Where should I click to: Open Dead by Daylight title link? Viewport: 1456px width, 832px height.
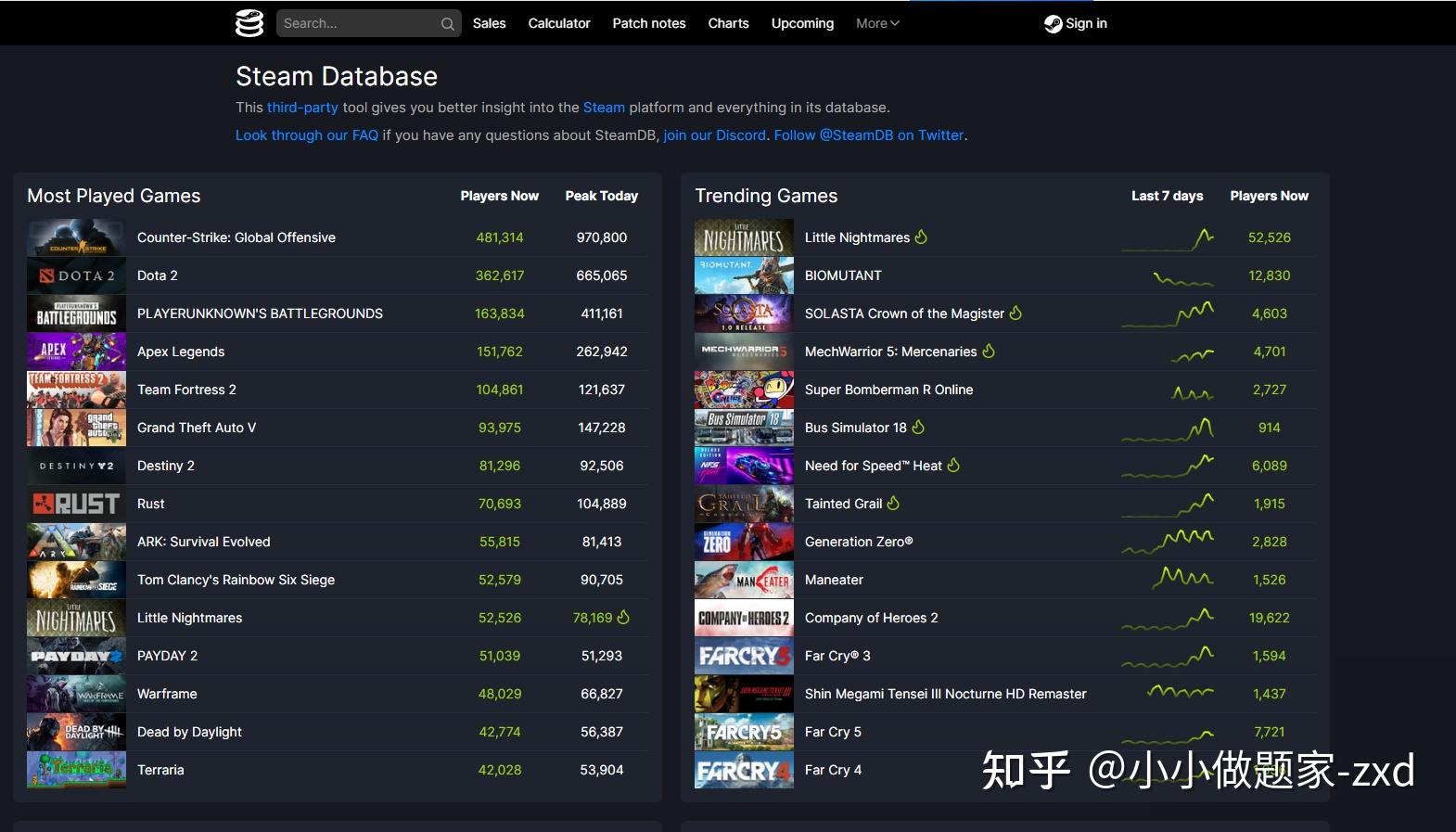click(189, 732)
